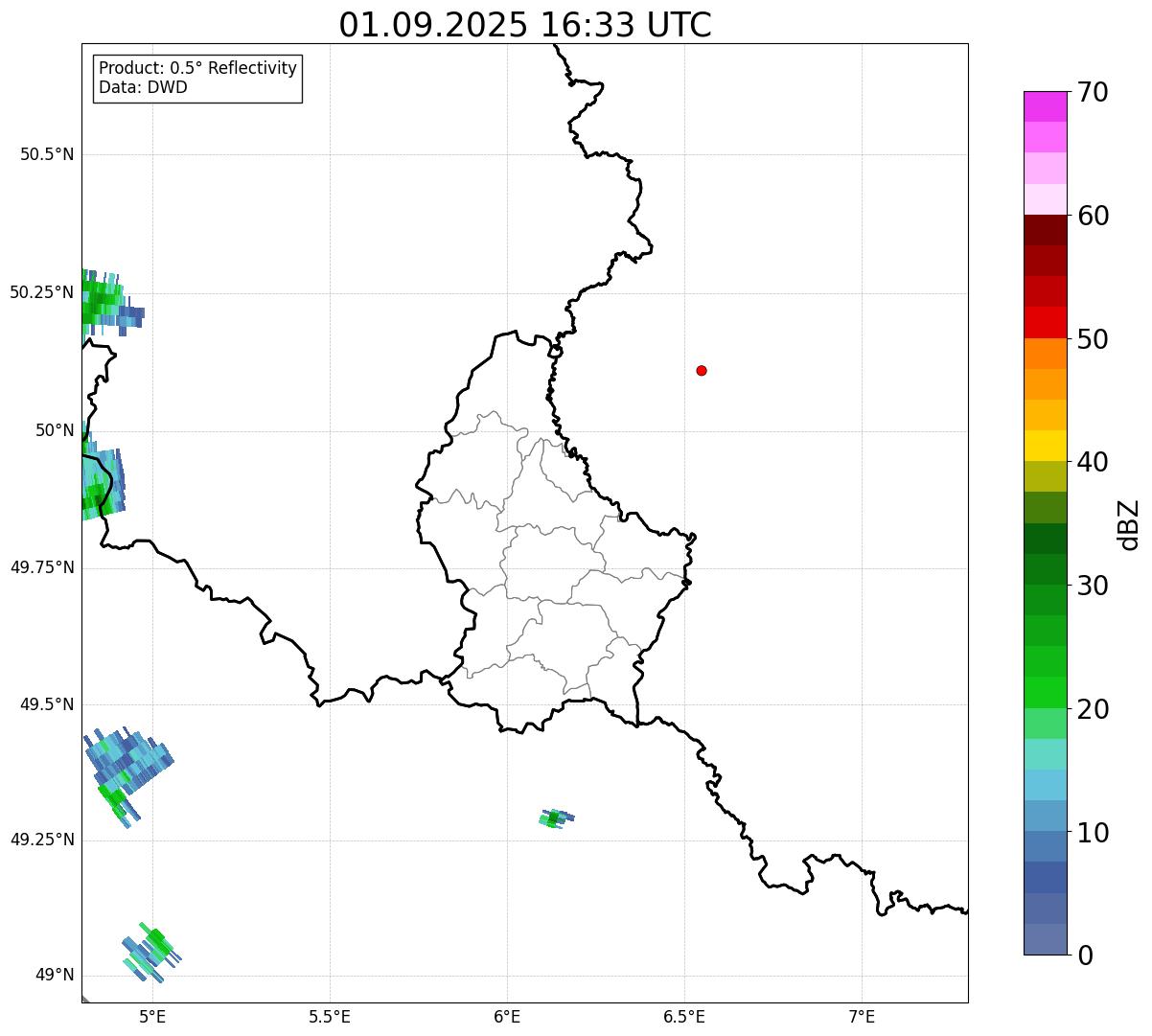Click the 7°E longitude tick label
The height and width of the screenshot is (1036, 1152).
tap(862, 1016)
